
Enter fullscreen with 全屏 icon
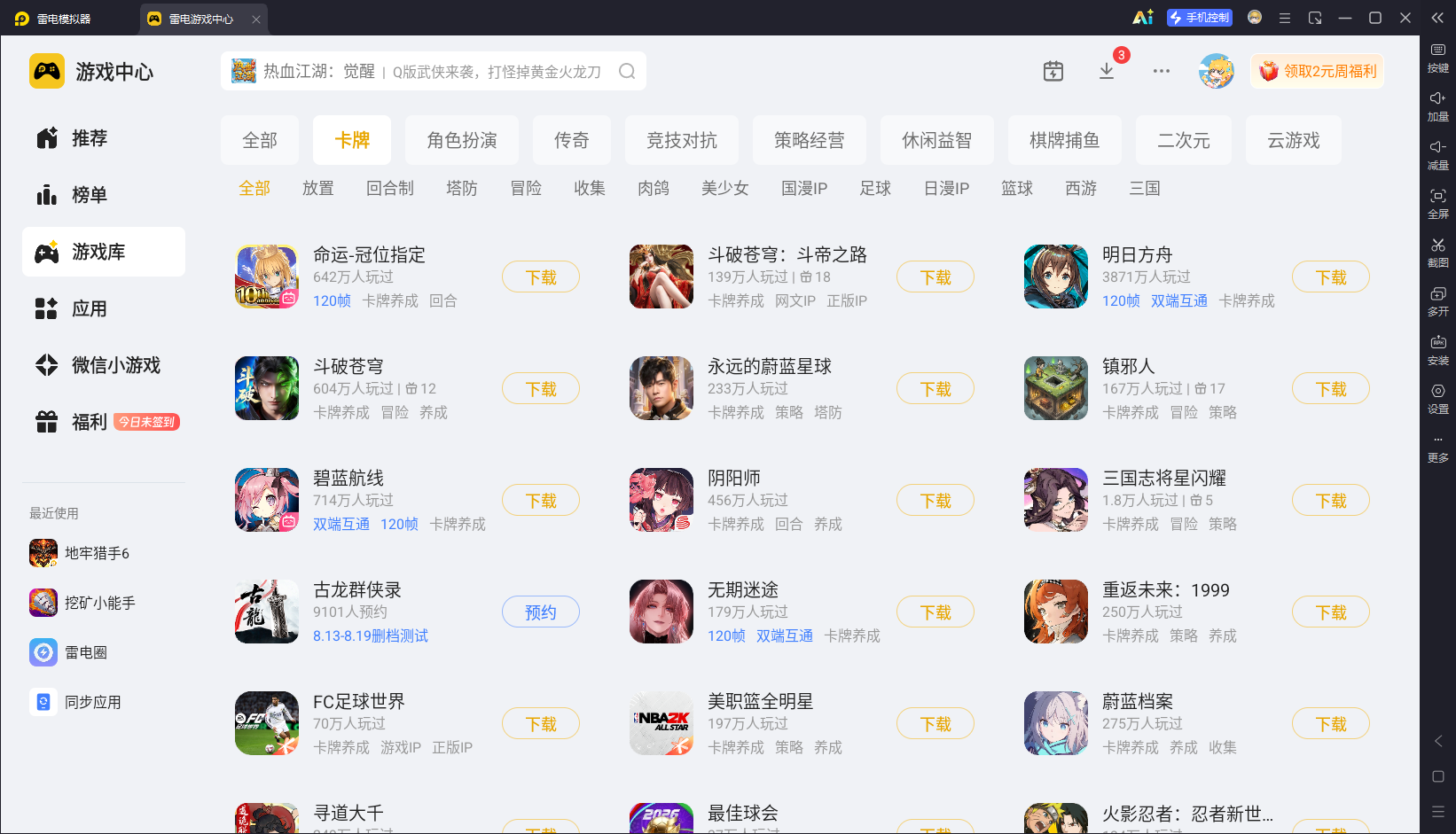click(x=1437, y=204)
